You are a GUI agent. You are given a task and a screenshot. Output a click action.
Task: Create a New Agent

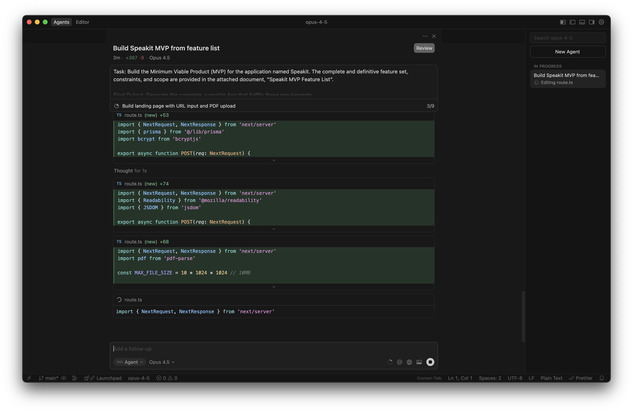(x=567, y=51)
